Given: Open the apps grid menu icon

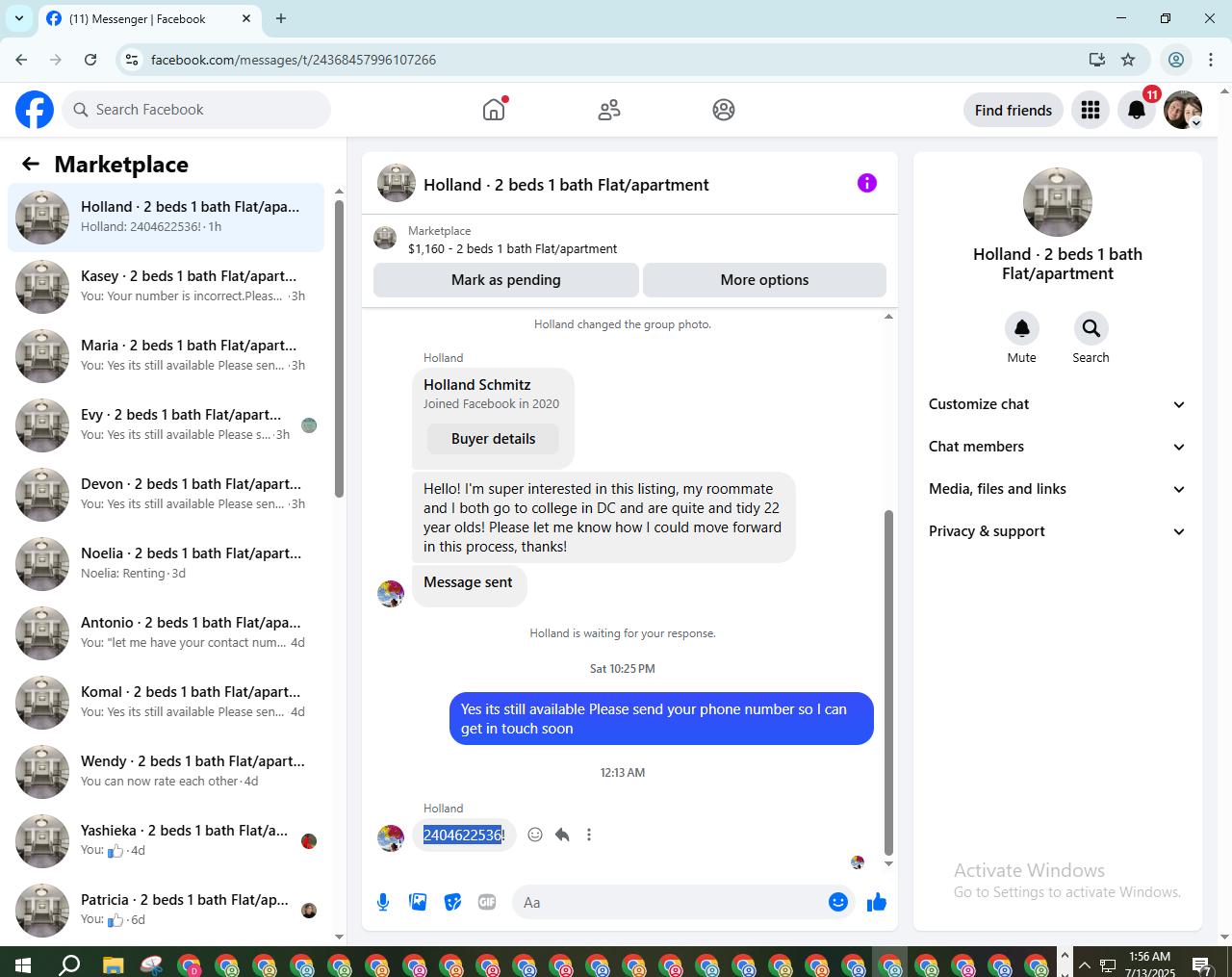Looking at the screenshot, I should 1091,110.
